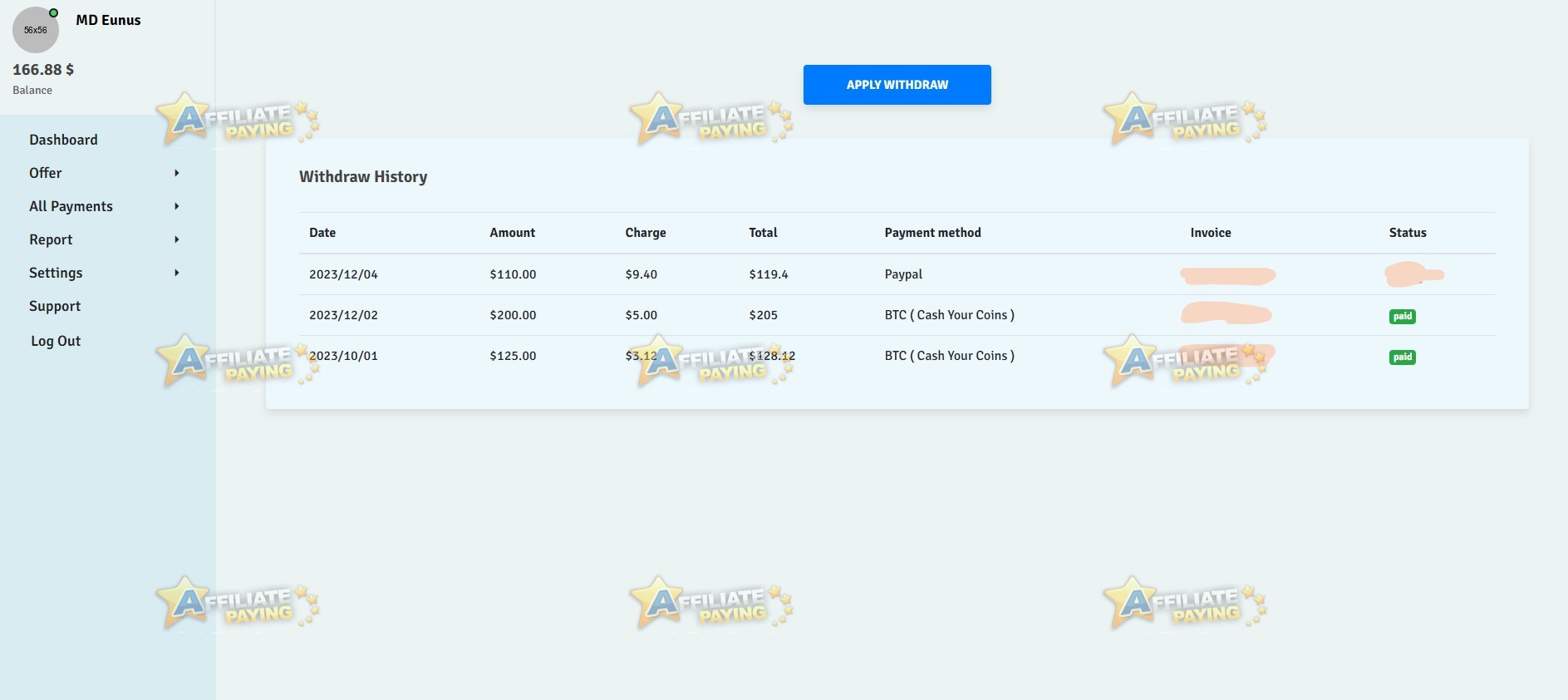This screenshot has width=1568, height=700.
Task: Click the Withdraw History heading
Action: [363, 176]
